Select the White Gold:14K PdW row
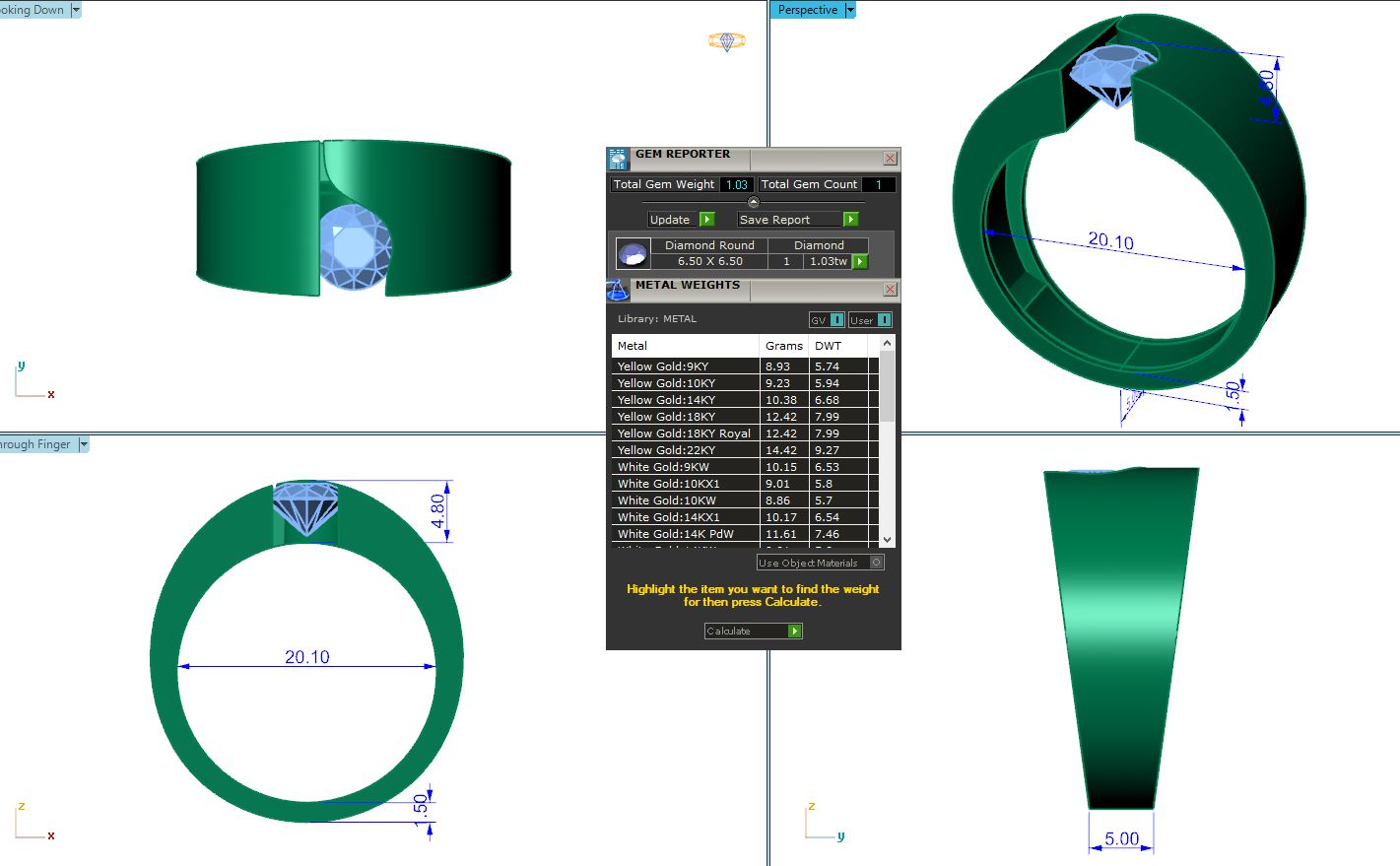Viewport: 1400px width, 866px height. 686,534
